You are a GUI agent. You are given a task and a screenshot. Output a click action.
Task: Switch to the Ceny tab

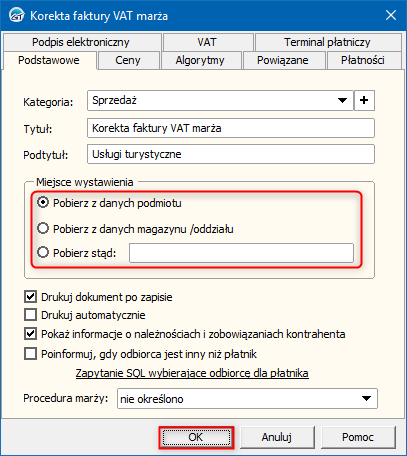[128, 60]
